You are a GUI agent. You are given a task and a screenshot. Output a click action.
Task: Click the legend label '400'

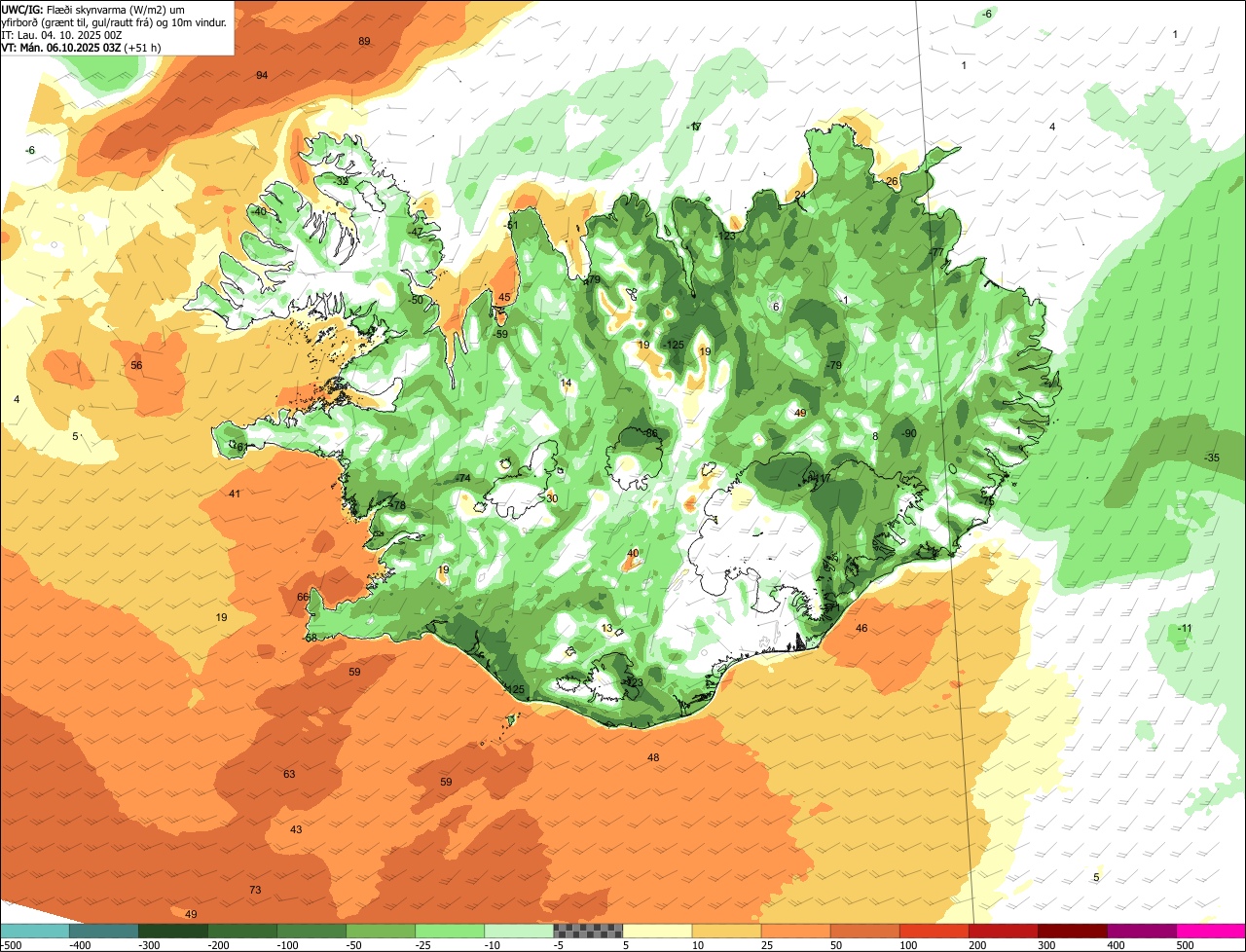tap(1115, 944)
